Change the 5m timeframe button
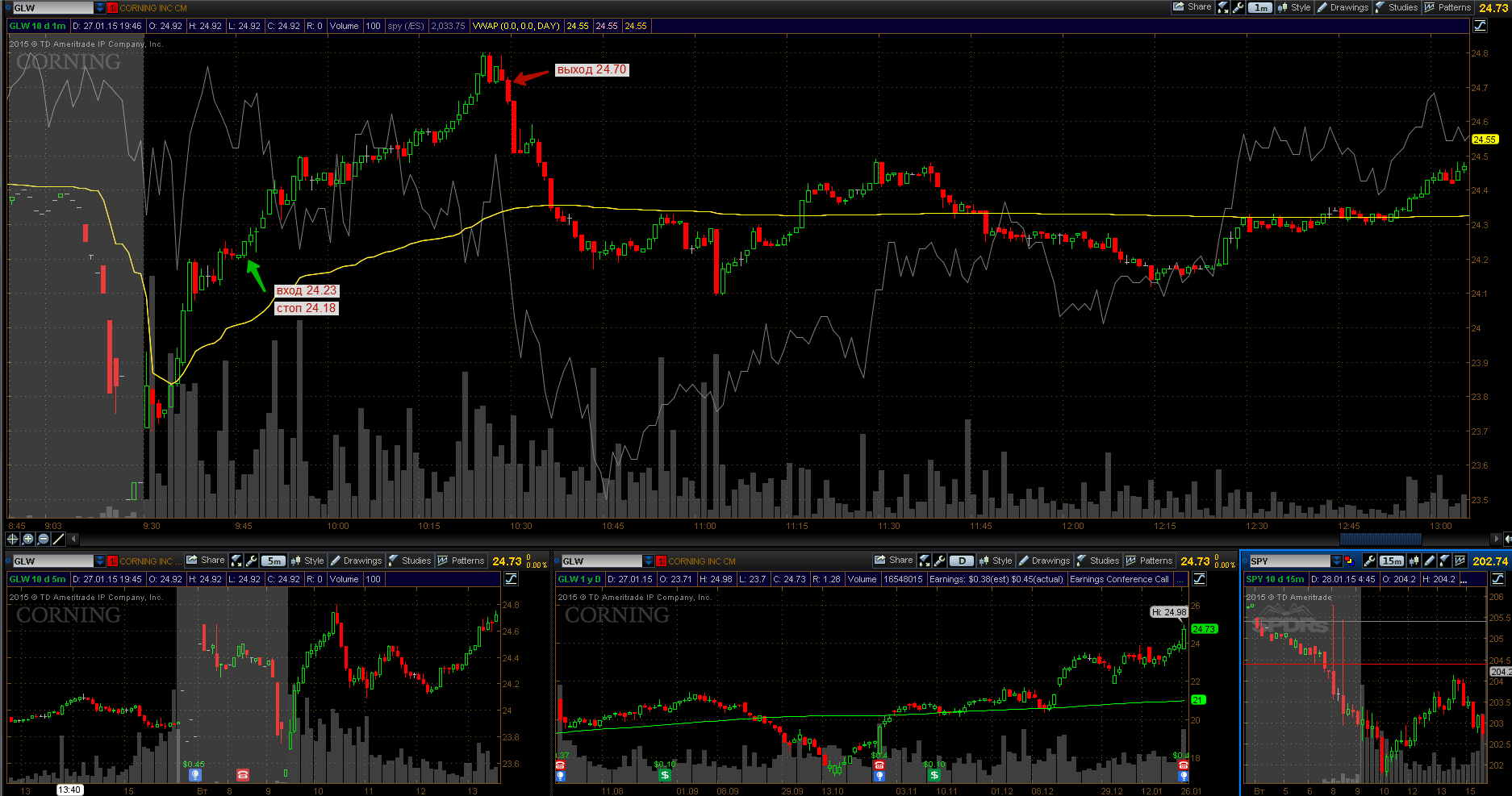This screenshot has width=1512, height=796. pos(274,561)
